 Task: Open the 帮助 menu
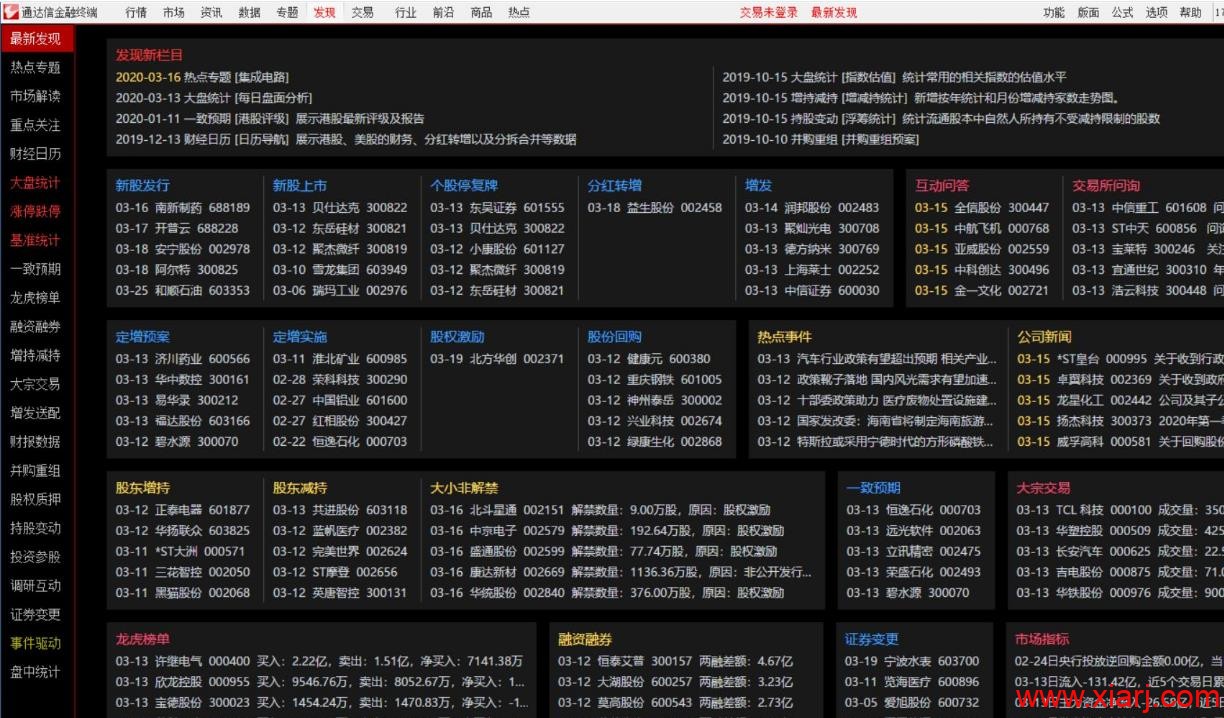click(1190, 13)
